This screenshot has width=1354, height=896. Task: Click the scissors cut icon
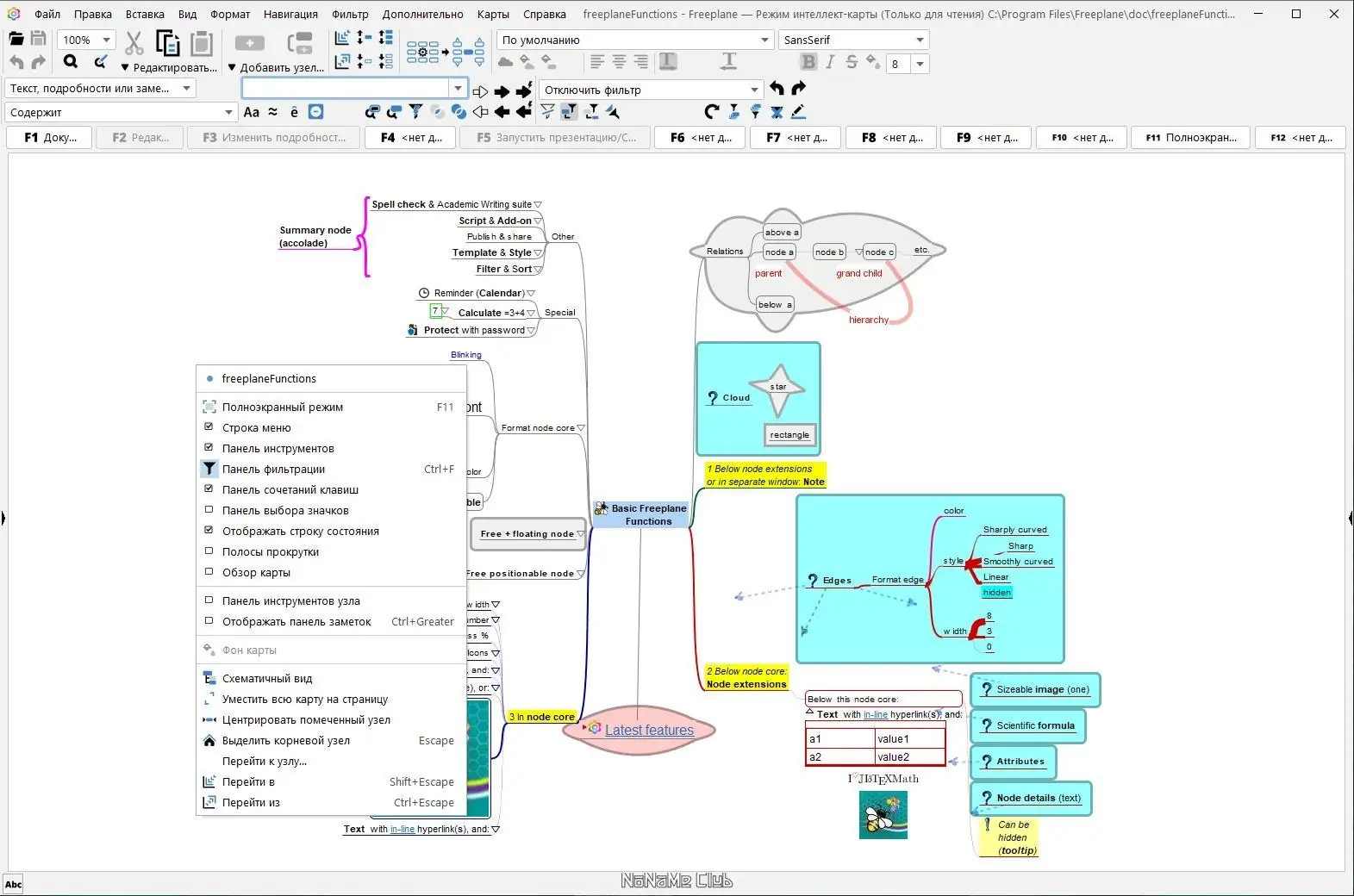click(x=134, y=42)
